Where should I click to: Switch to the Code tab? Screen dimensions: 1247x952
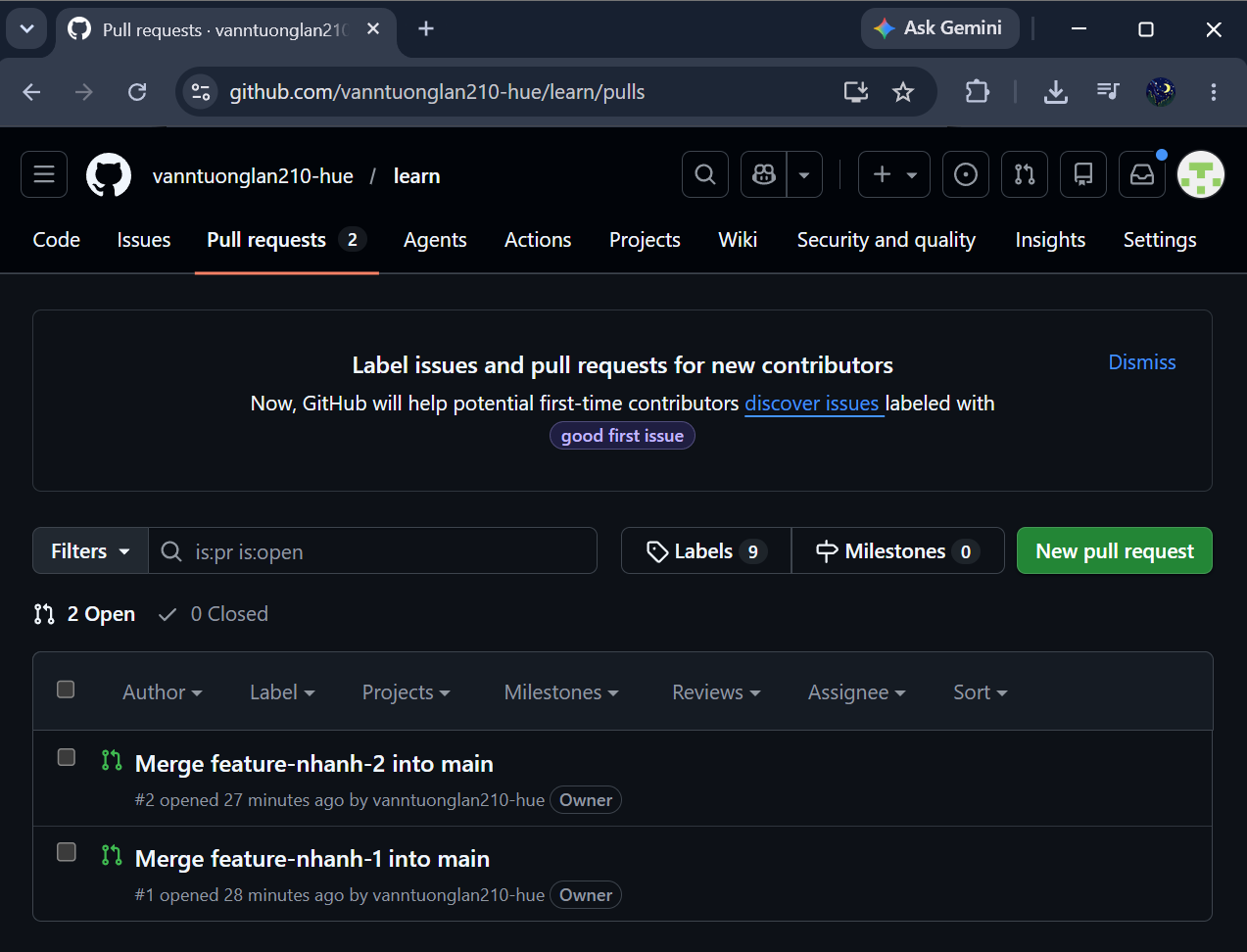coord(57,240)
